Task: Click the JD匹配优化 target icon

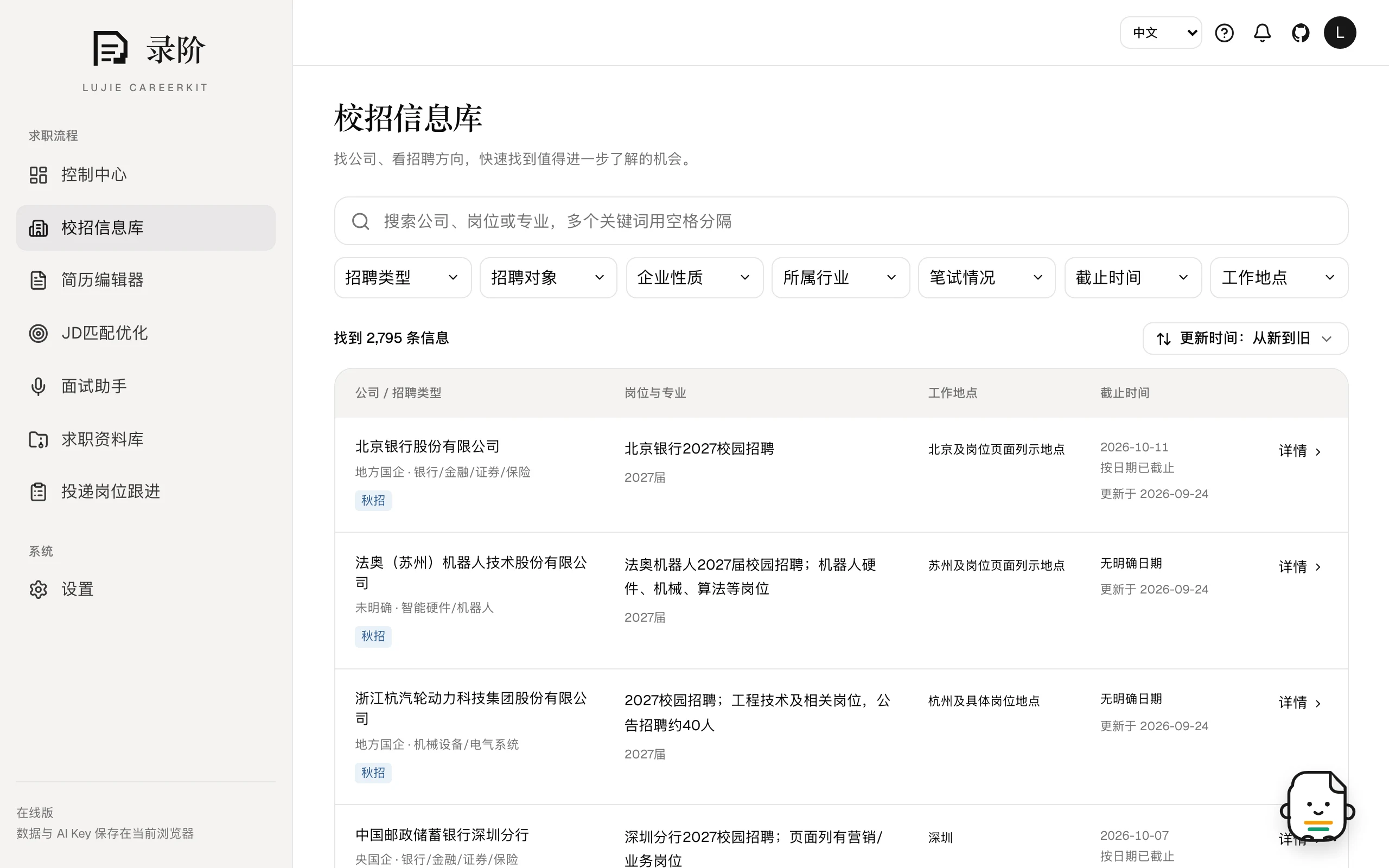Action: click(39, 333)
